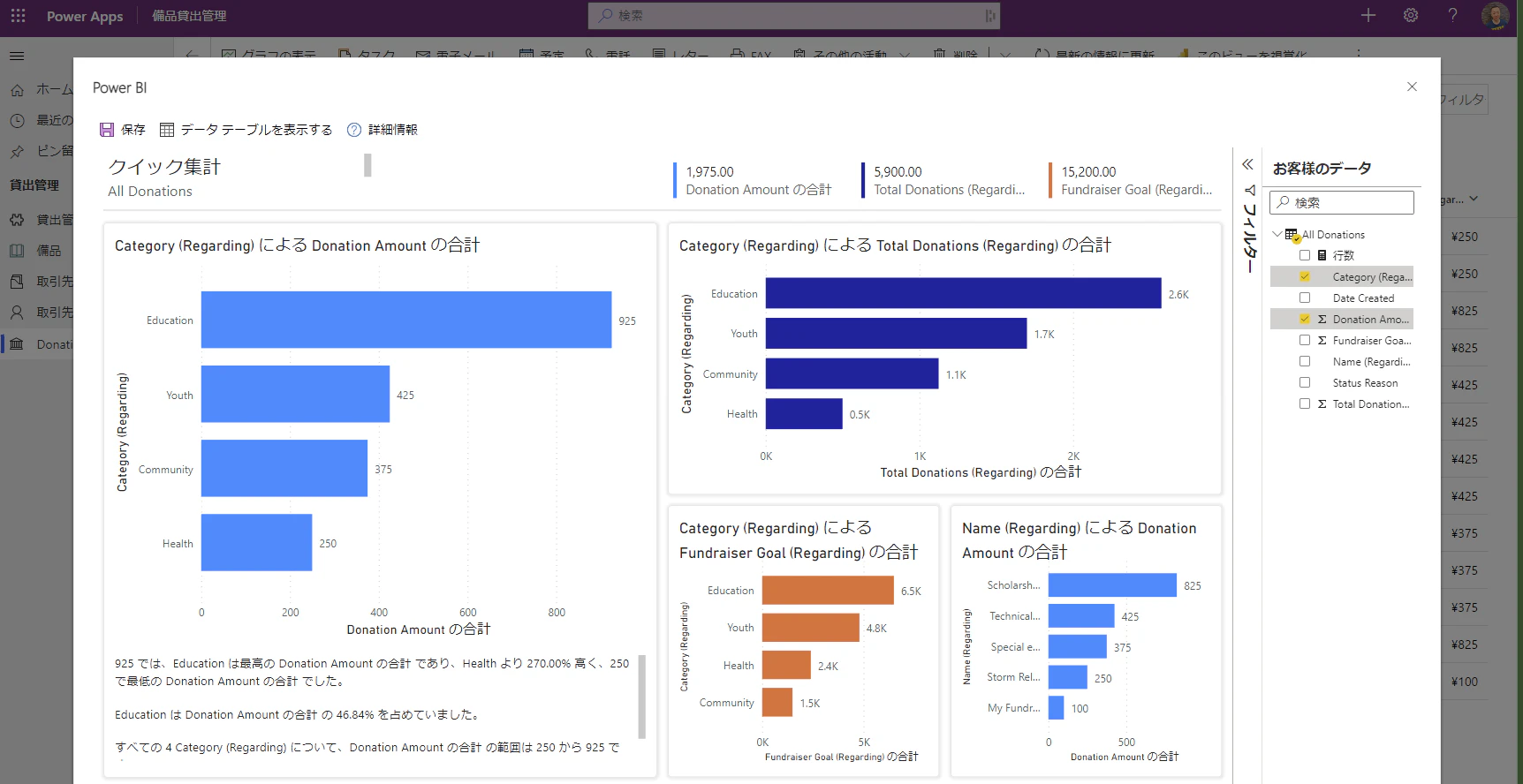1523x784 pixels.
Task: Click 保存 save button
Action: click(123, 130)
